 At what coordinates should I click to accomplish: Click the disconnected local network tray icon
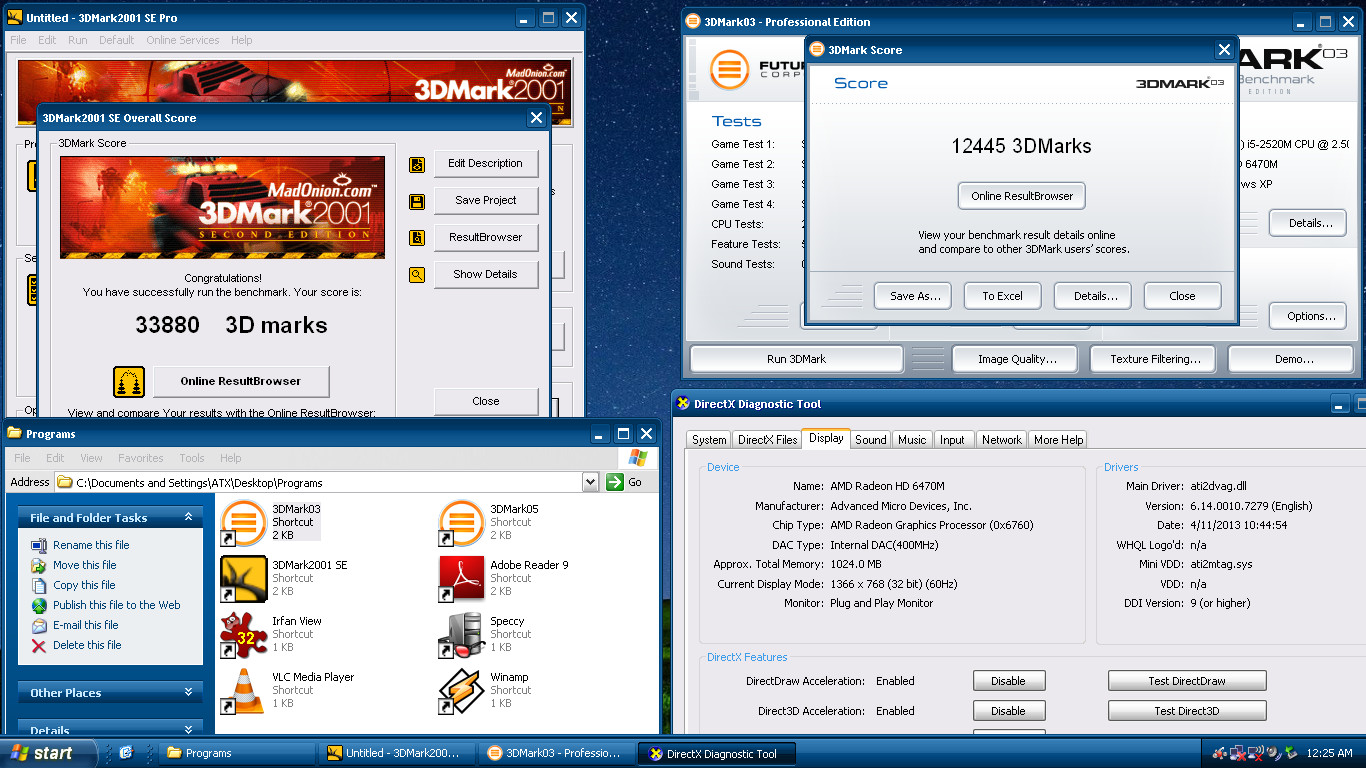tap(1237, 753)
